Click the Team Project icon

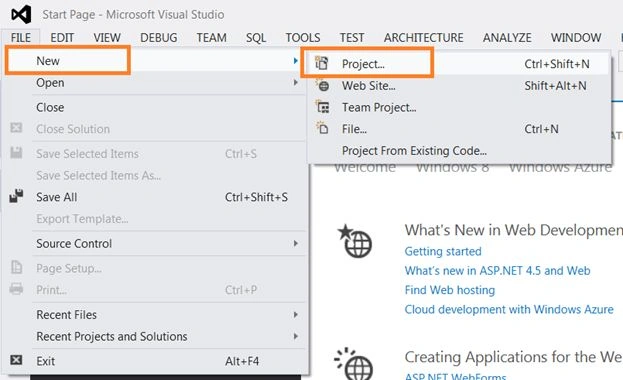click(322, 107)
